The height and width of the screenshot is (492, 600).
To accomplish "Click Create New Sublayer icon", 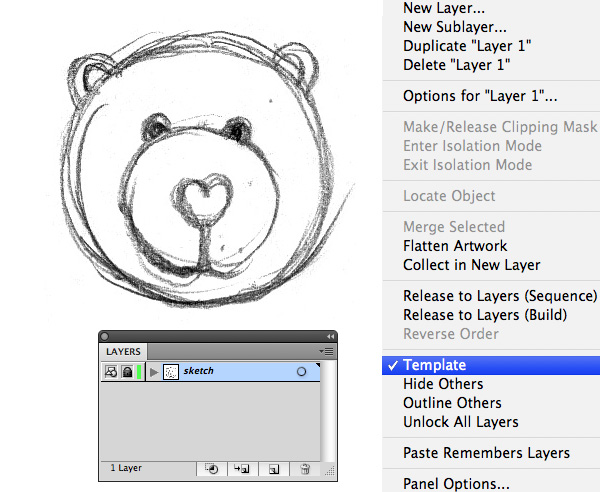I will pyautogui.click(x=242, y=469).
